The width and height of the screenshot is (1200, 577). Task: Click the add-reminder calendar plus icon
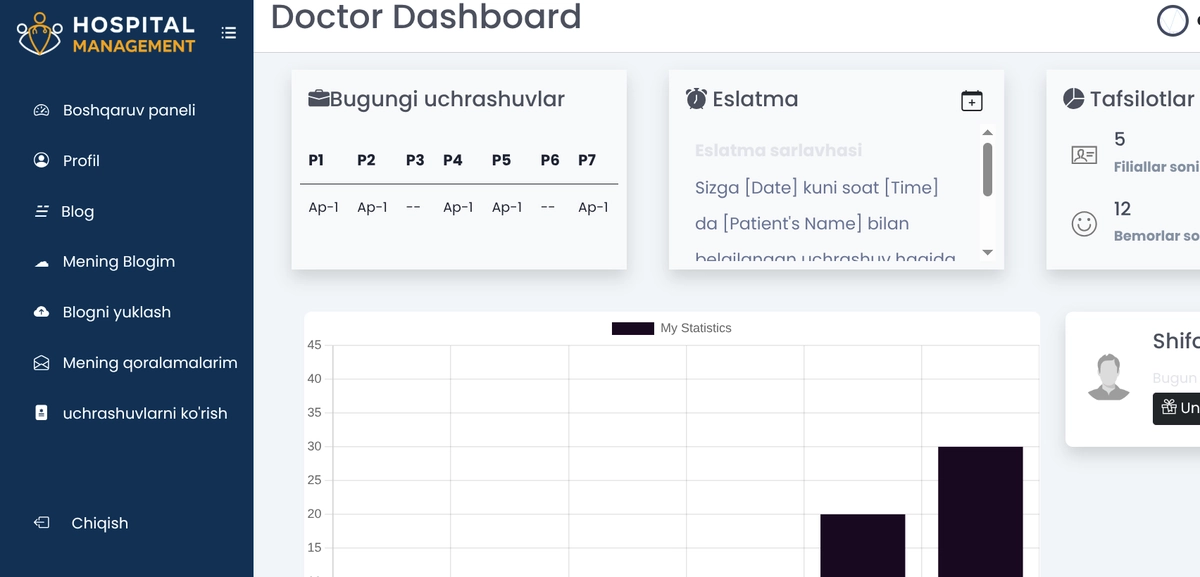click(971, 100)
